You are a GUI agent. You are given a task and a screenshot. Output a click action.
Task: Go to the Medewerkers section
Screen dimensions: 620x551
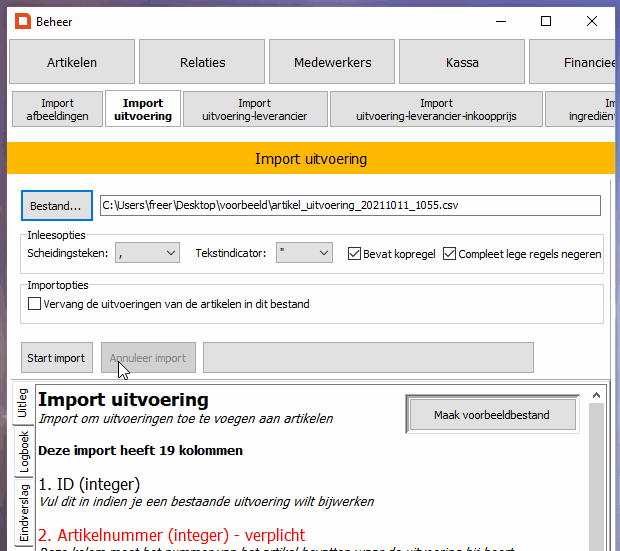332,62
